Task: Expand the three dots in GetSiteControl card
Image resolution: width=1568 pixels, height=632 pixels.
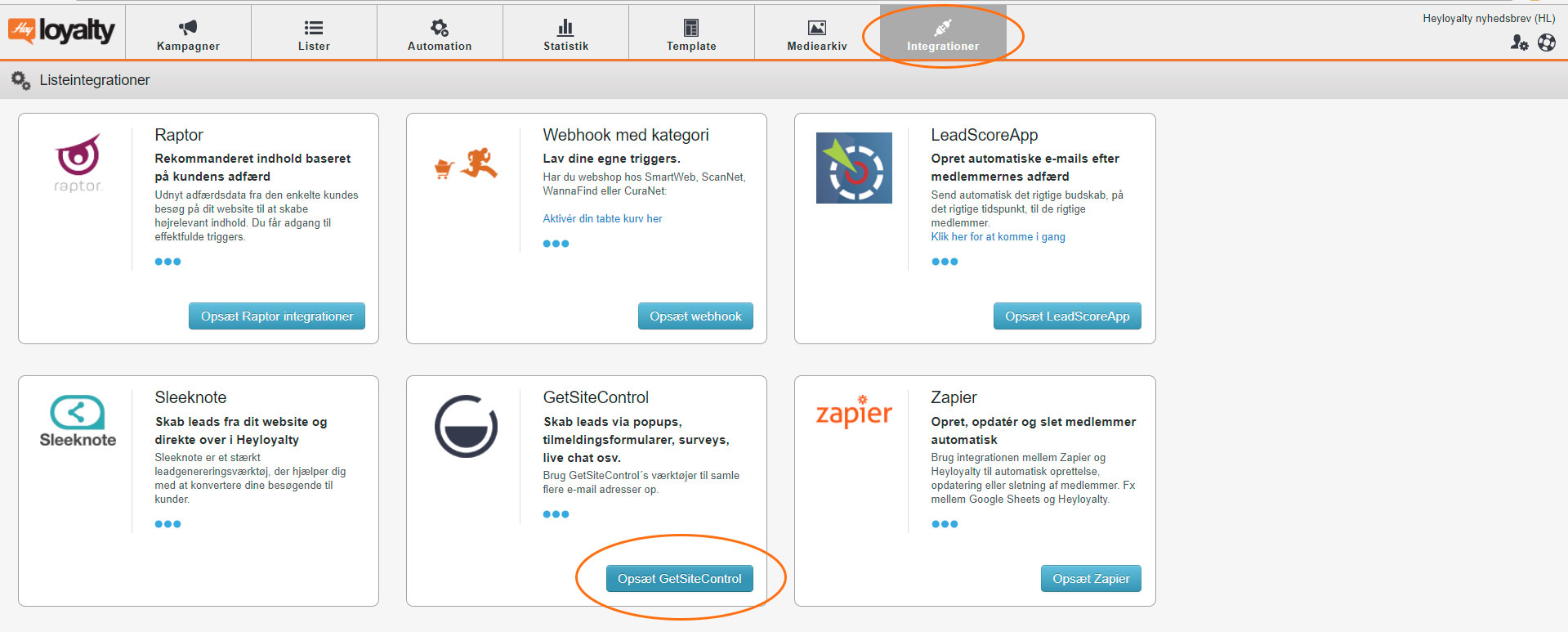Action: pyautogui.click(x=556, y=514)
